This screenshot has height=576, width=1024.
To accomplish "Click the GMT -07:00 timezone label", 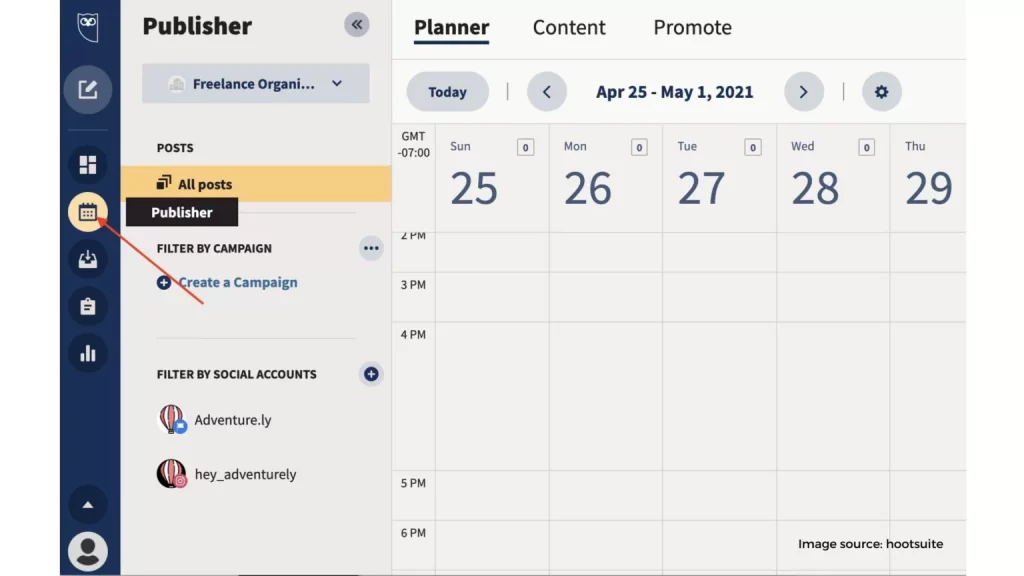I will [413, 144].
